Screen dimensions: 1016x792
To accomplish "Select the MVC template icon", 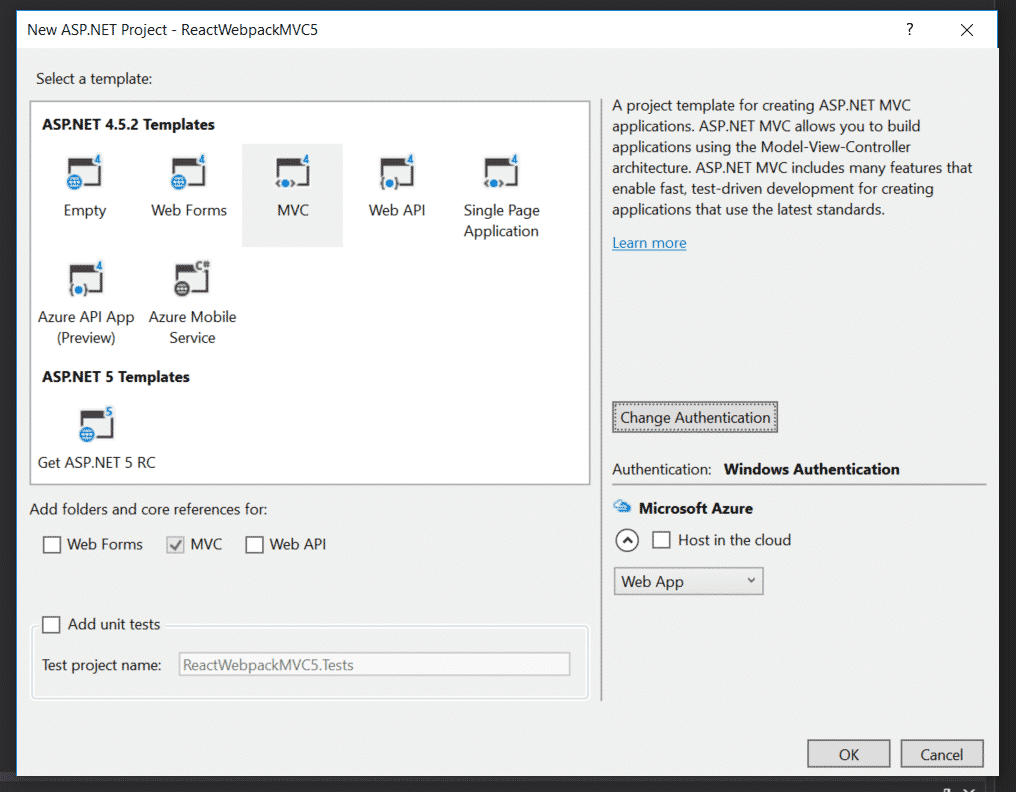I will click(x=292, y=172).
